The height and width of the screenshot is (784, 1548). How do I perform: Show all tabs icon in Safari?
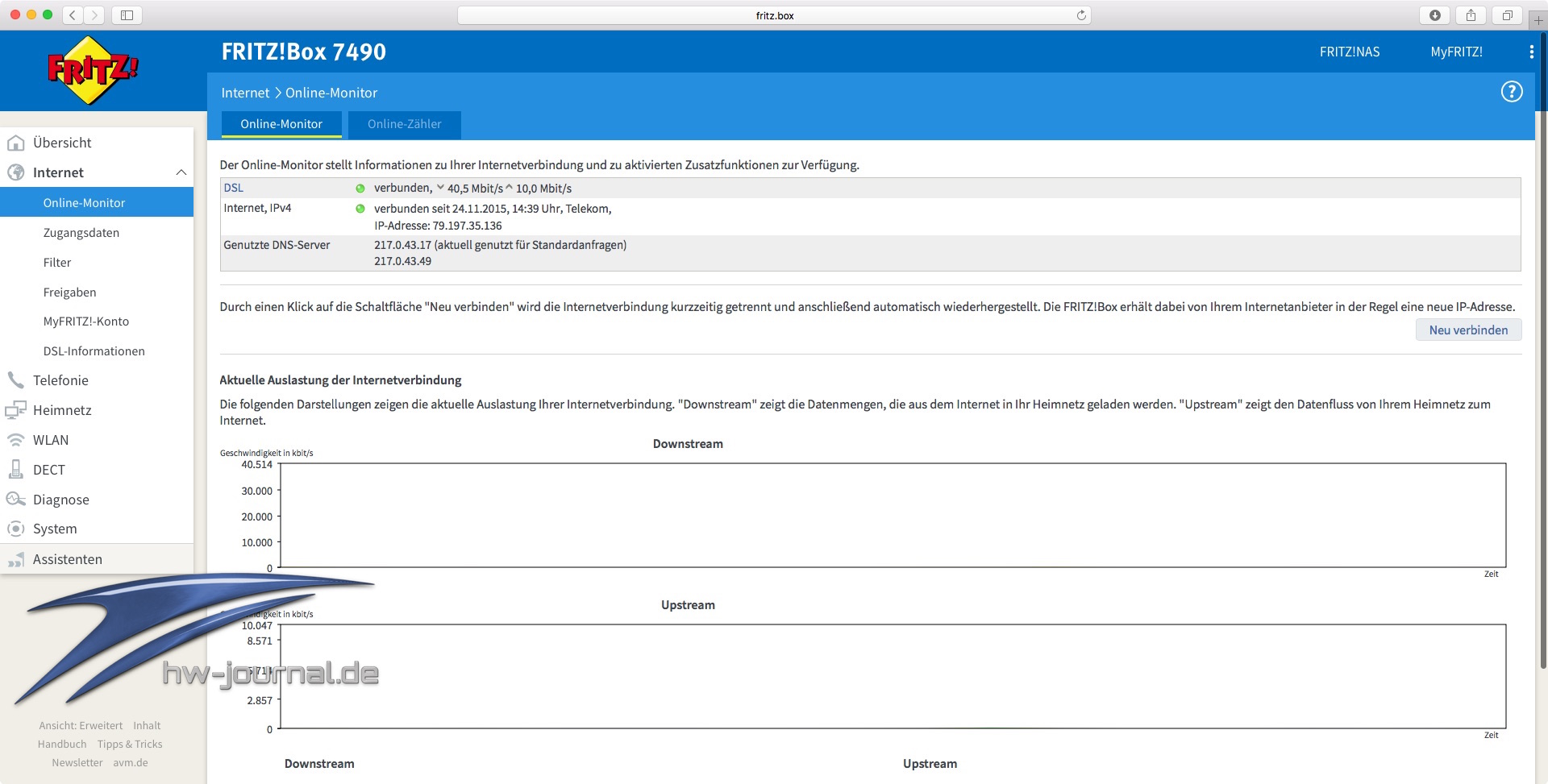pos(1508,15)
